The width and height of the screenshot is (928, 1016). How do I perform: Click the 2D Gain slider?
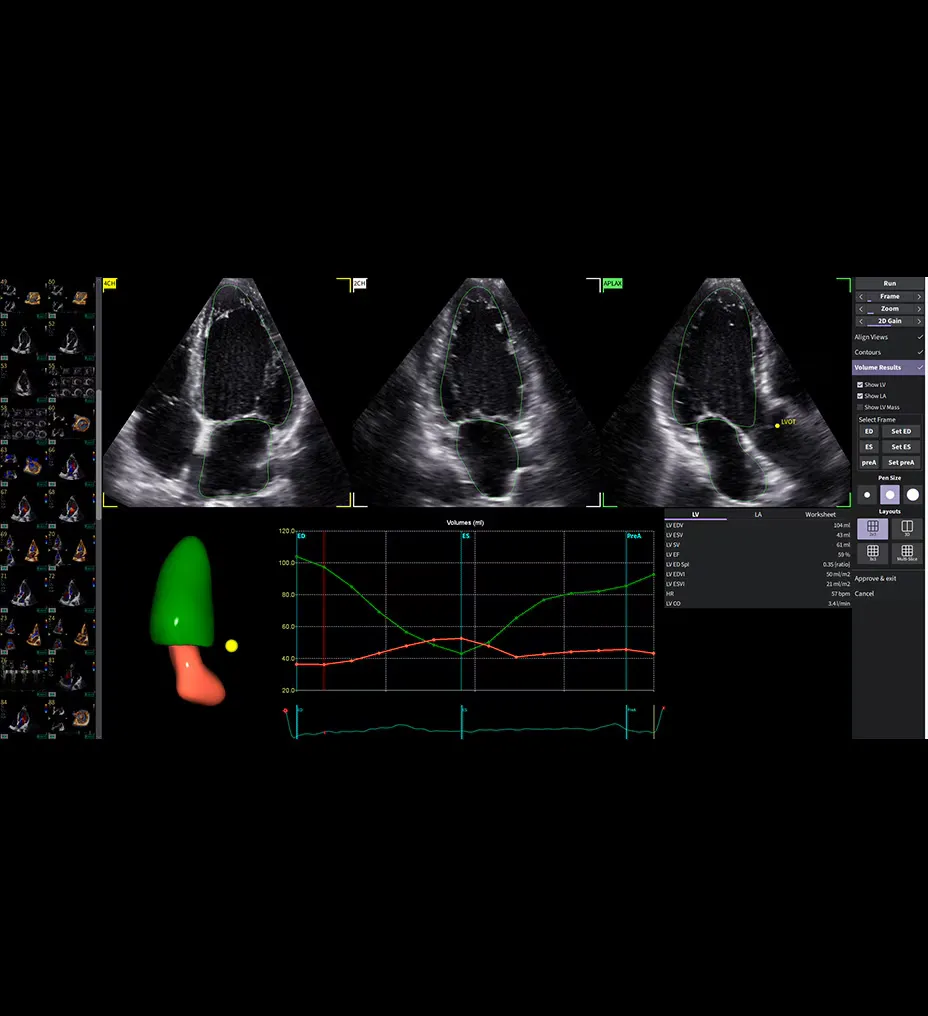(889, 321)
